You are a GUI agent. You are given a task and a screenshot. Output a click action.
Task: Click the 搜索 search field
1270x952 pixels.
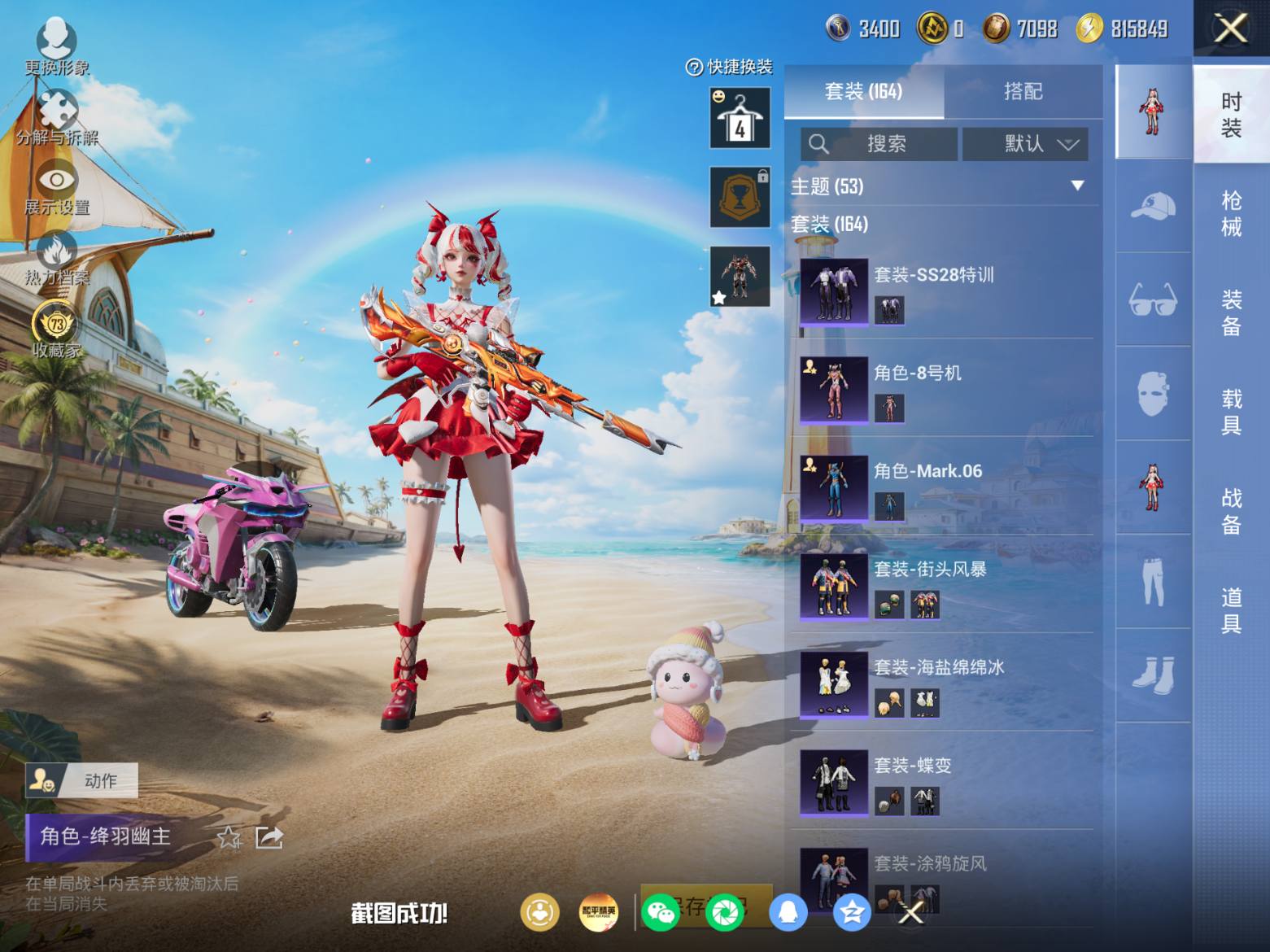879,144
